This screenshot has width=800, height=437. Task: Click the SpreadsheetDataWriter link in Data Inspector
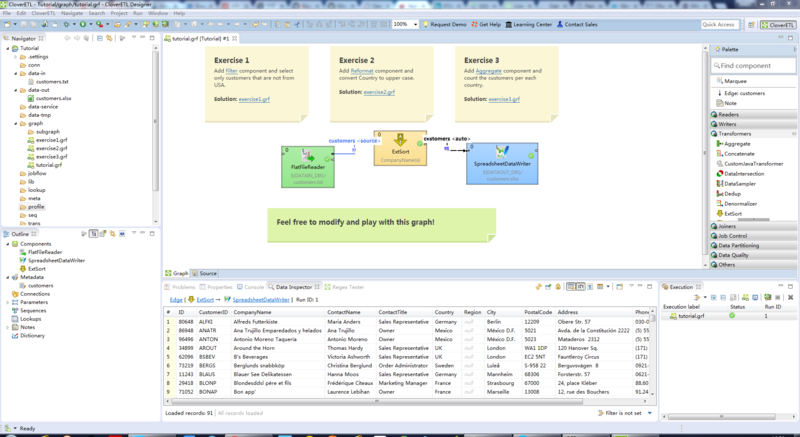(261, 300)
